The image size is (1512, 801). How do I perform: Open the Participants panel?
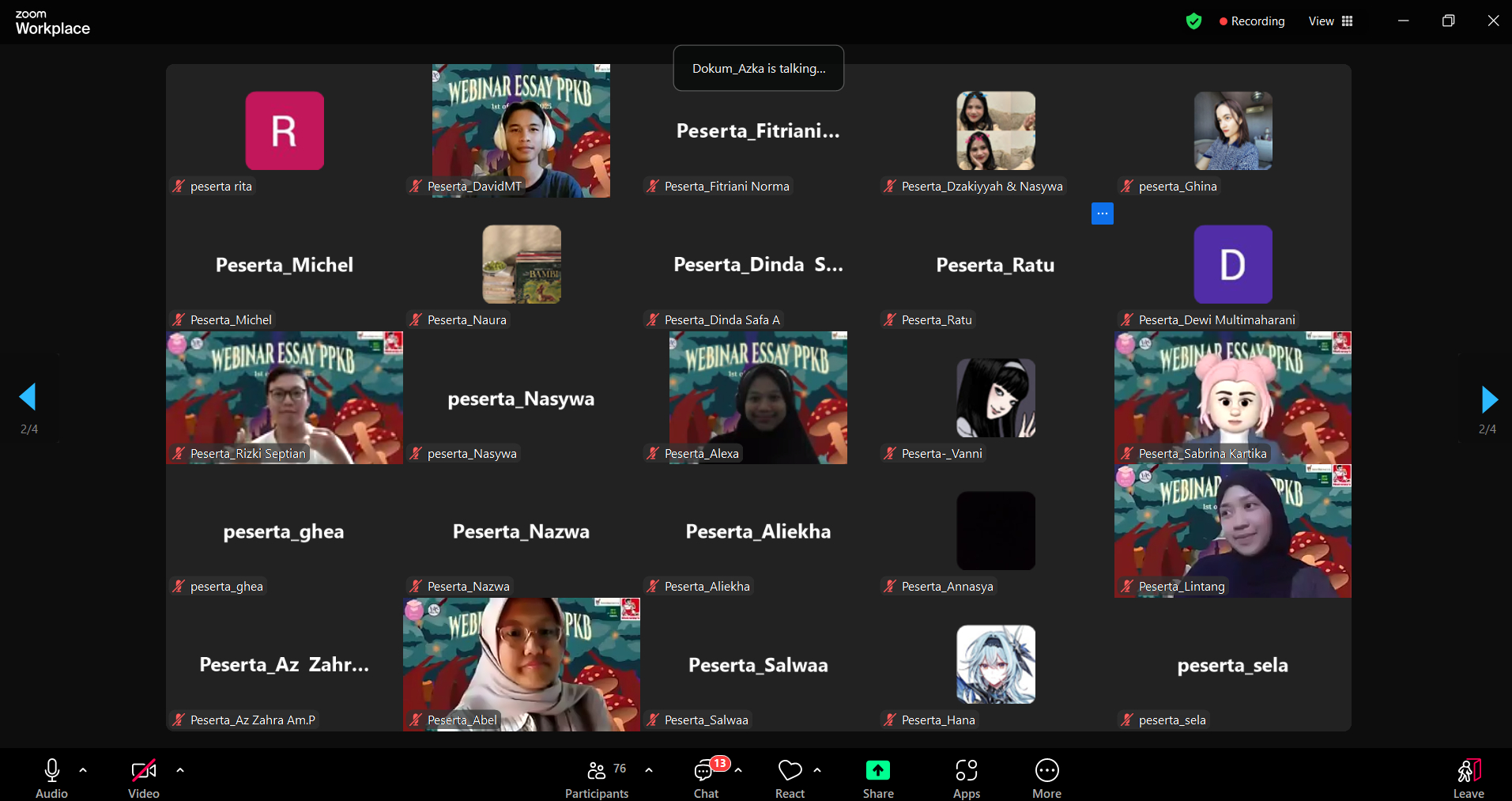point(597,779)
